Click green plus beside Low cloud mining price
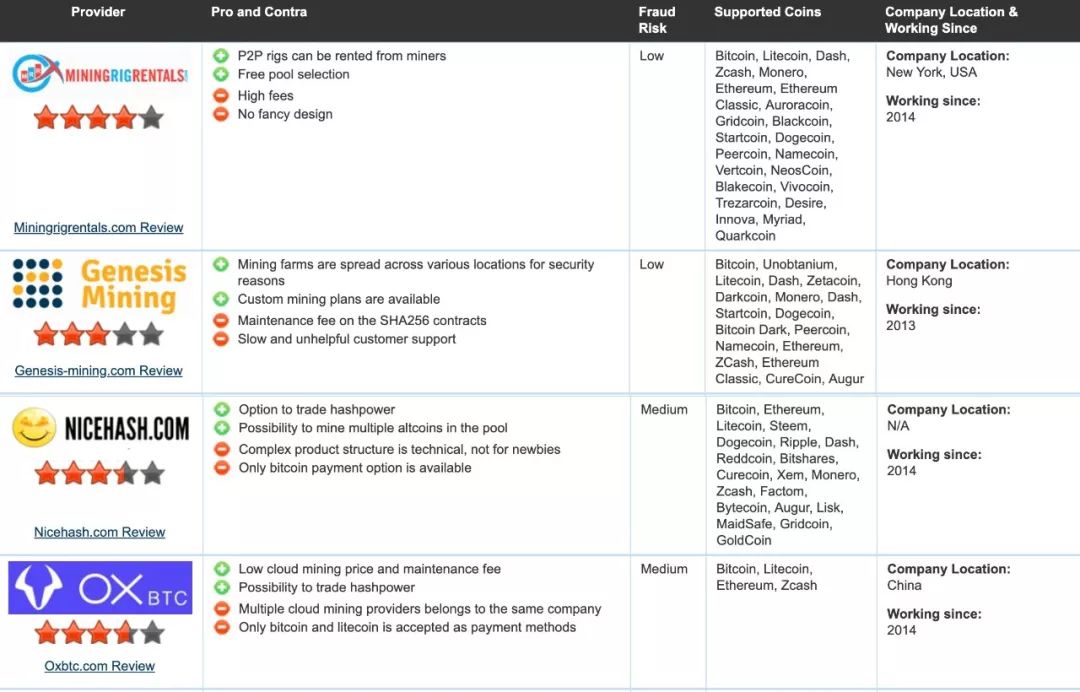This screenshot has height=692, width=1080. pyautogui.click(x=222, y=569)
